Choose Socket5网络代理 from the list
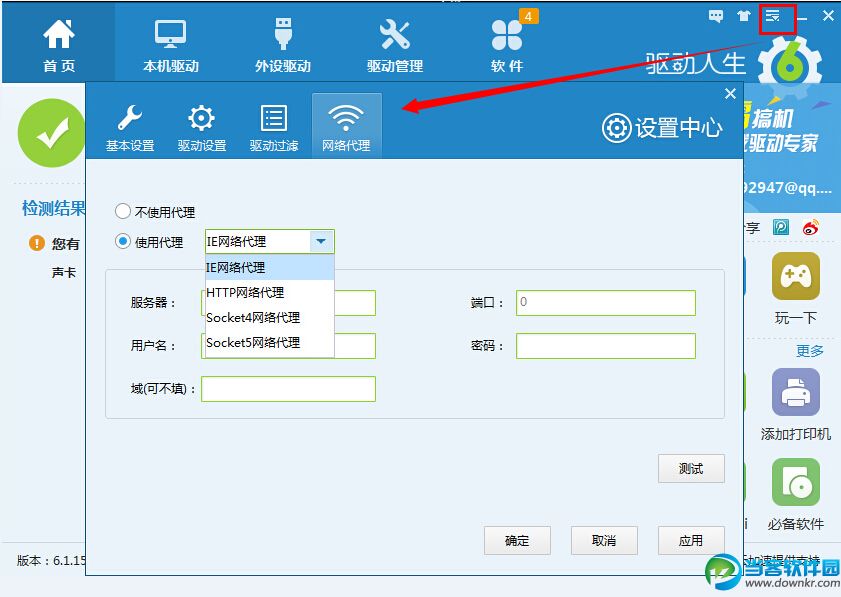 [269, 343]
